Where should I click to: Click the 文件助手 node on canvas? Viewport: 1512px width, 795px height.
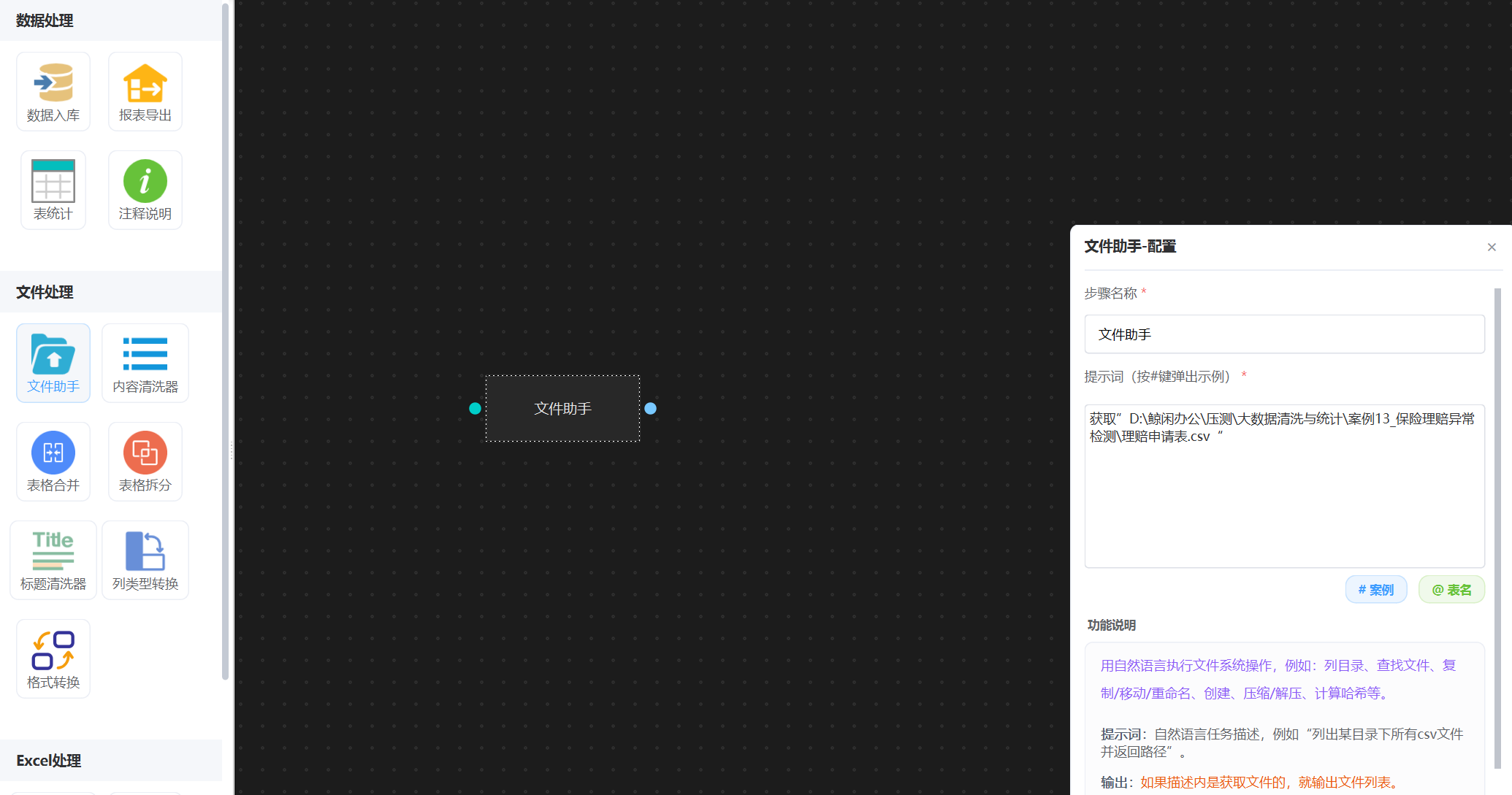point(562,409)
